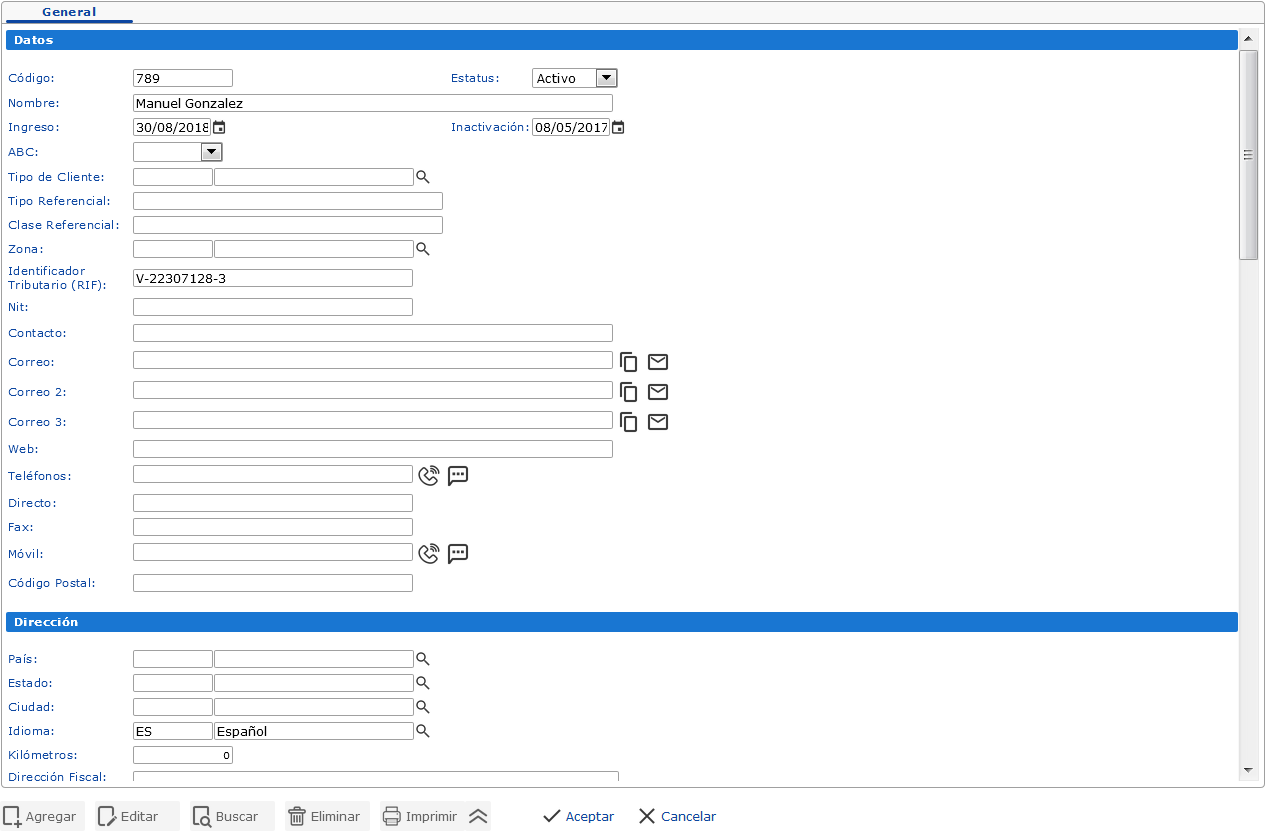Click the Web input field
The width and height of the screenshot is (1272, 833).
click(373, 449)
